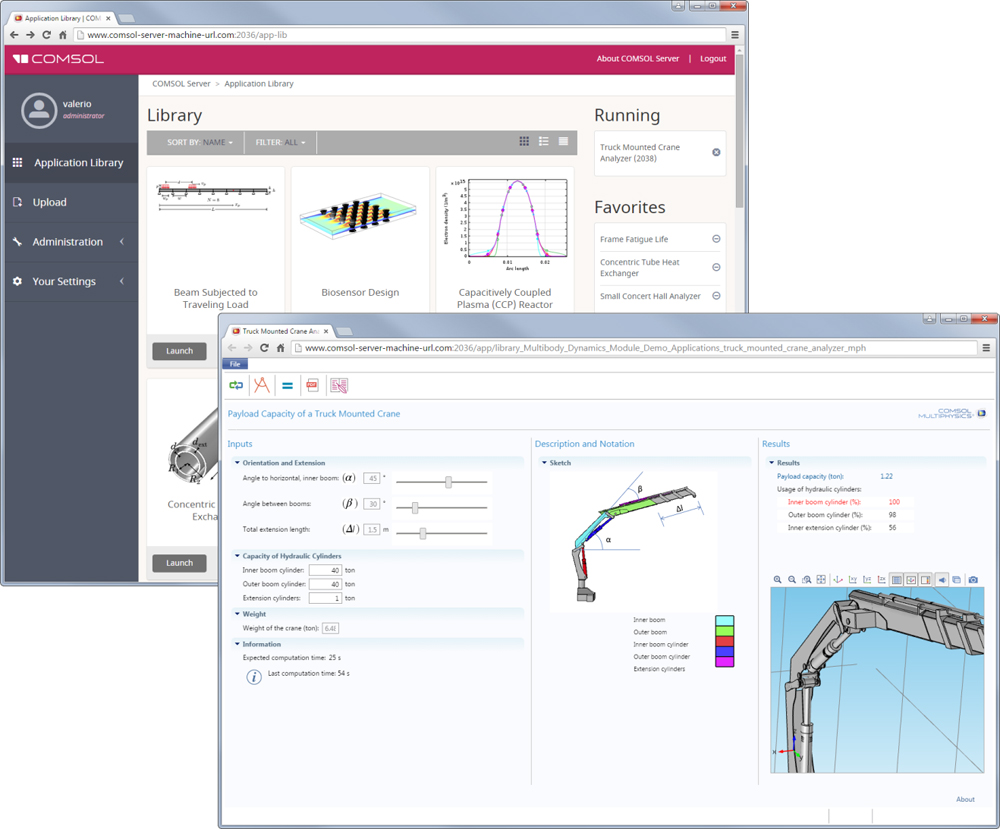Zoom in on the 3D crane view
1000x829 pixels.
click(x=777, y=580)
